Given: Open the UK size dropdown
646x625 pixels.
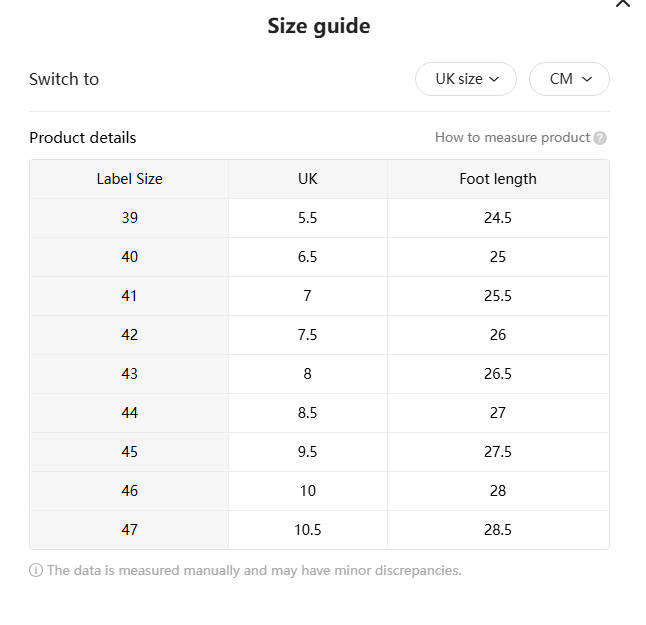Looking at the screenshot, I should pyautogui.click(x=466, y=79).
